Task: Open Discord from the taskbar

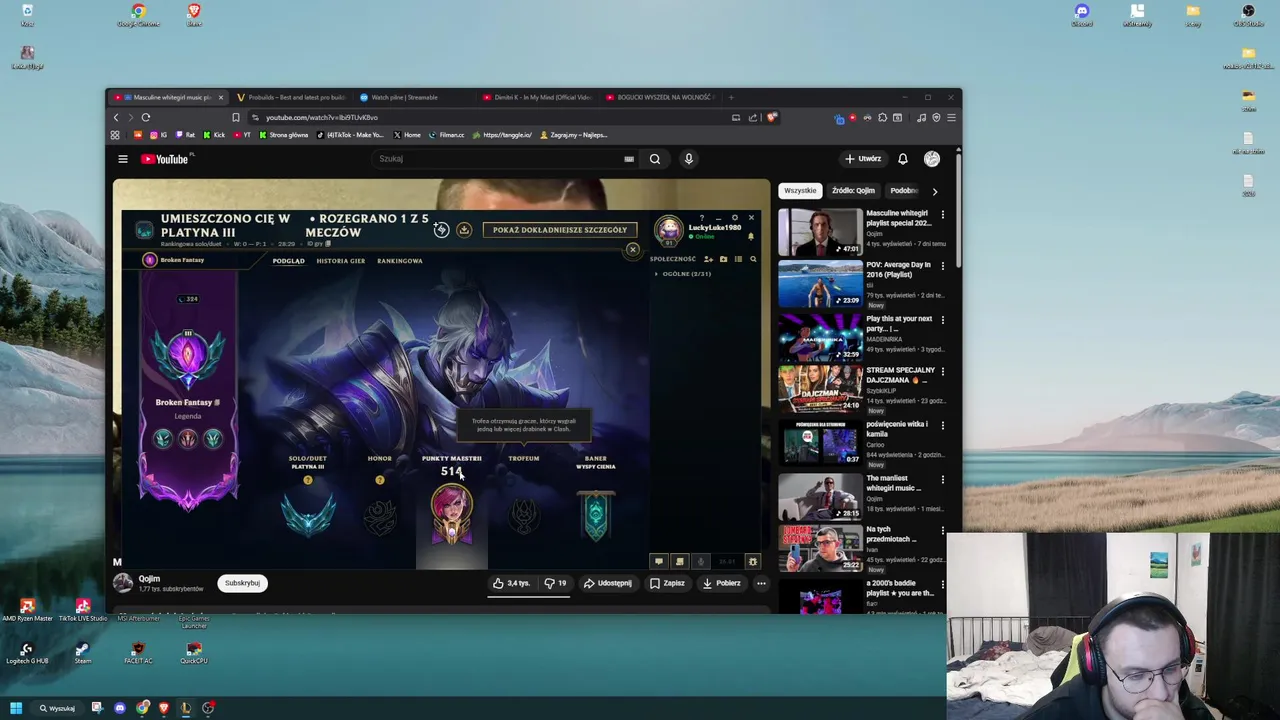Action: pos(120,708)
